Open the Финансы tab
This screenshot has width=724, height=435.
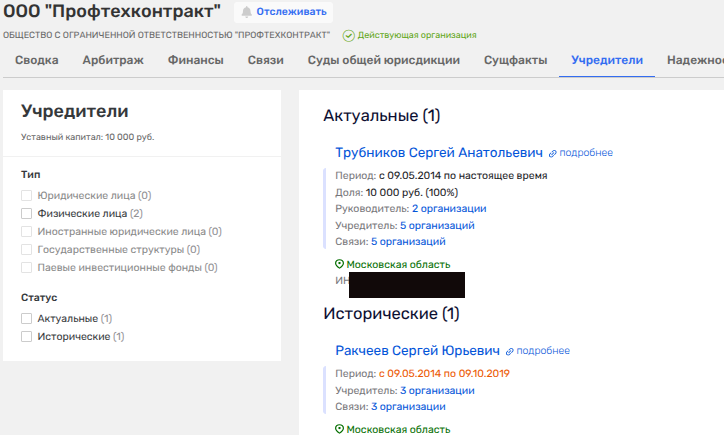pos(195,60)
